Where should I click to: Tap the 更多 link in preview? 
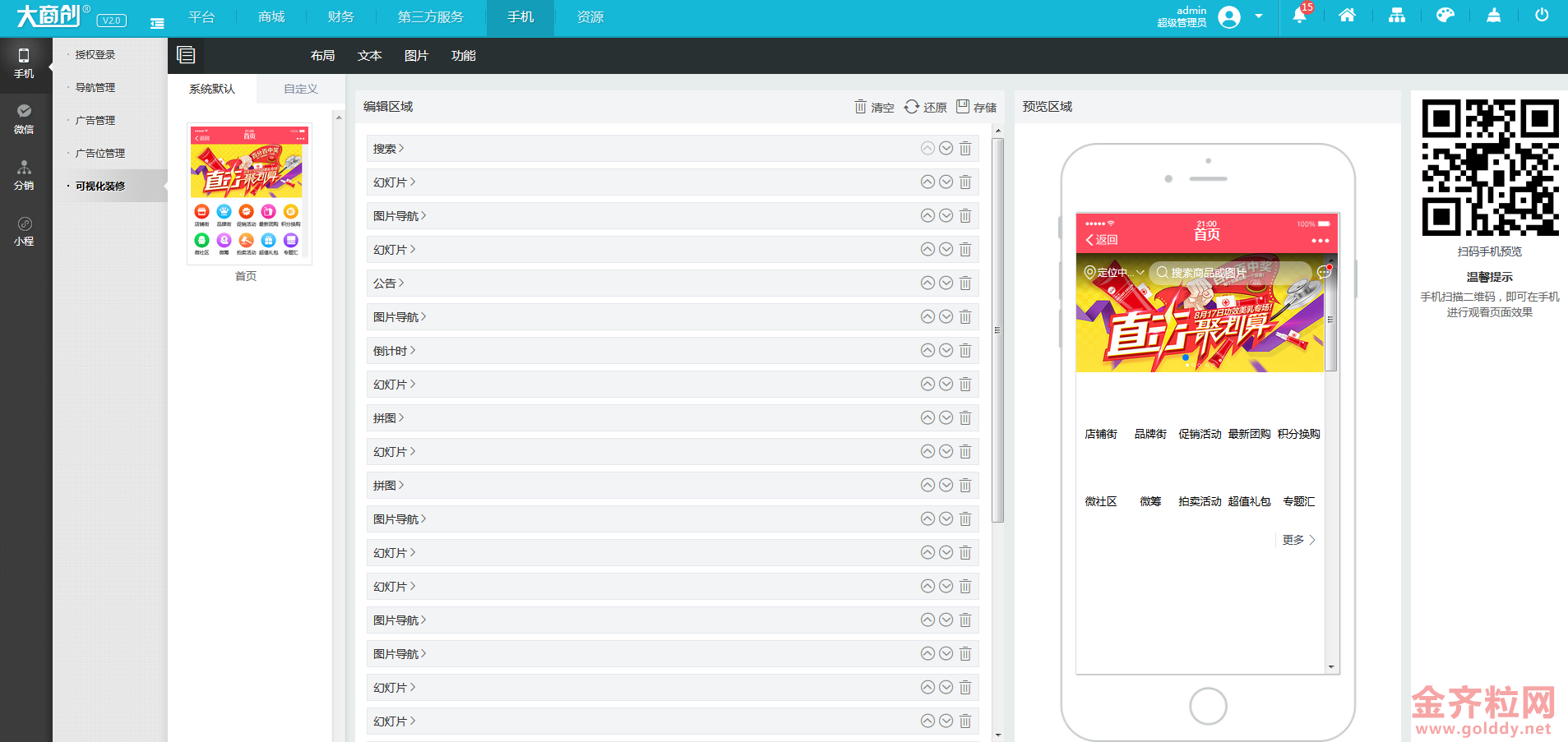click(x=1299, y=540)
